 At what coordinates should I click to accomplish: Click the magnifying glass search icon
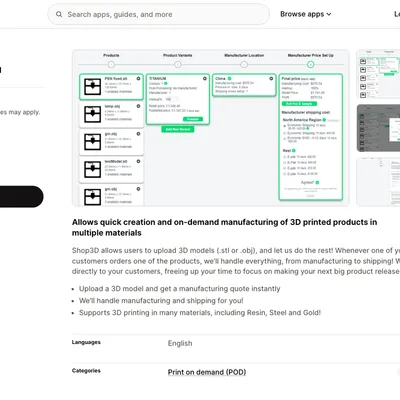pyautogui.click(x=59, y=14)
